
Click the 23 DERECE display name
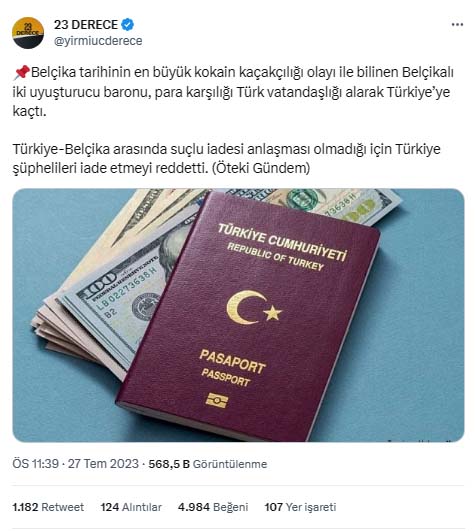pos(86,25)
